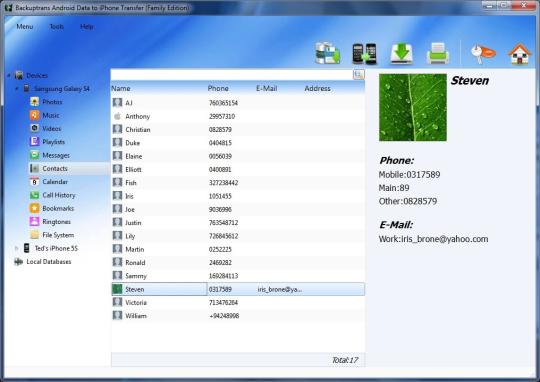Viewport: 540px width, 382px height.
Task: Open the Help menu
Action: click(x=86, y=27)
